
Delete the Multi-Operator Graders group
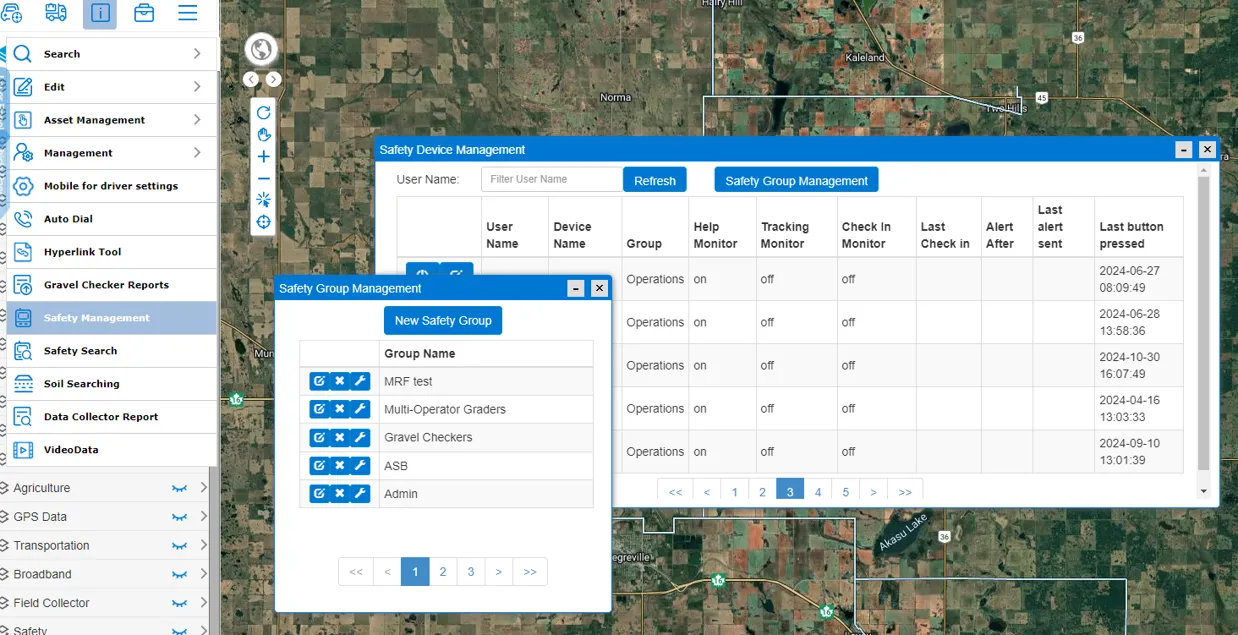click(x=340, y=409)
